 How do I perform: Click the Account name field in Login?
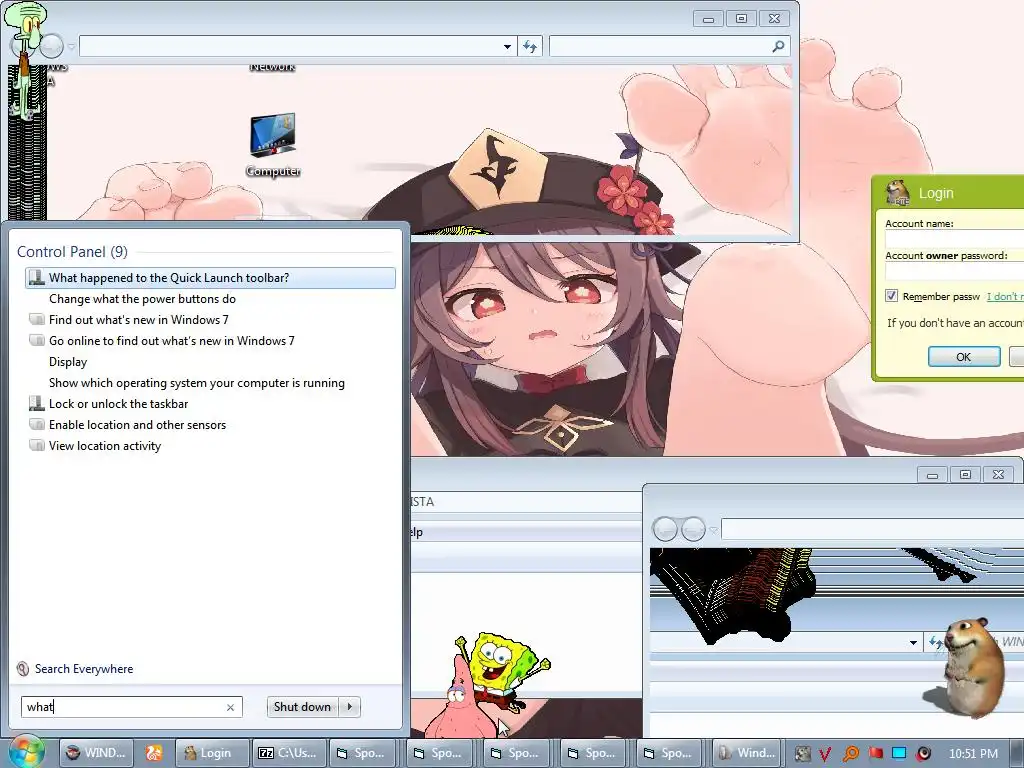[955, 239]
